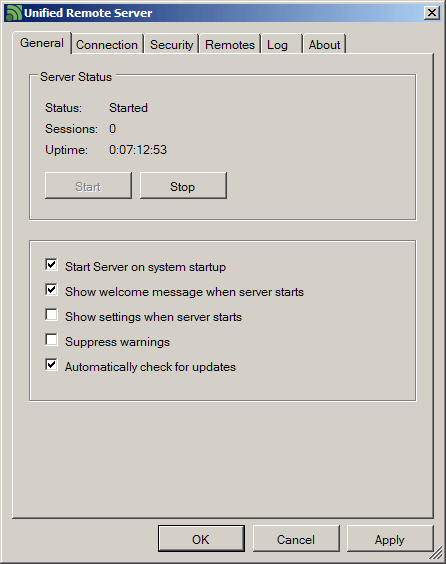The image size is (446, 564).
Task: Disable Start Server on system startup
Action: click(x=51, y=265)
